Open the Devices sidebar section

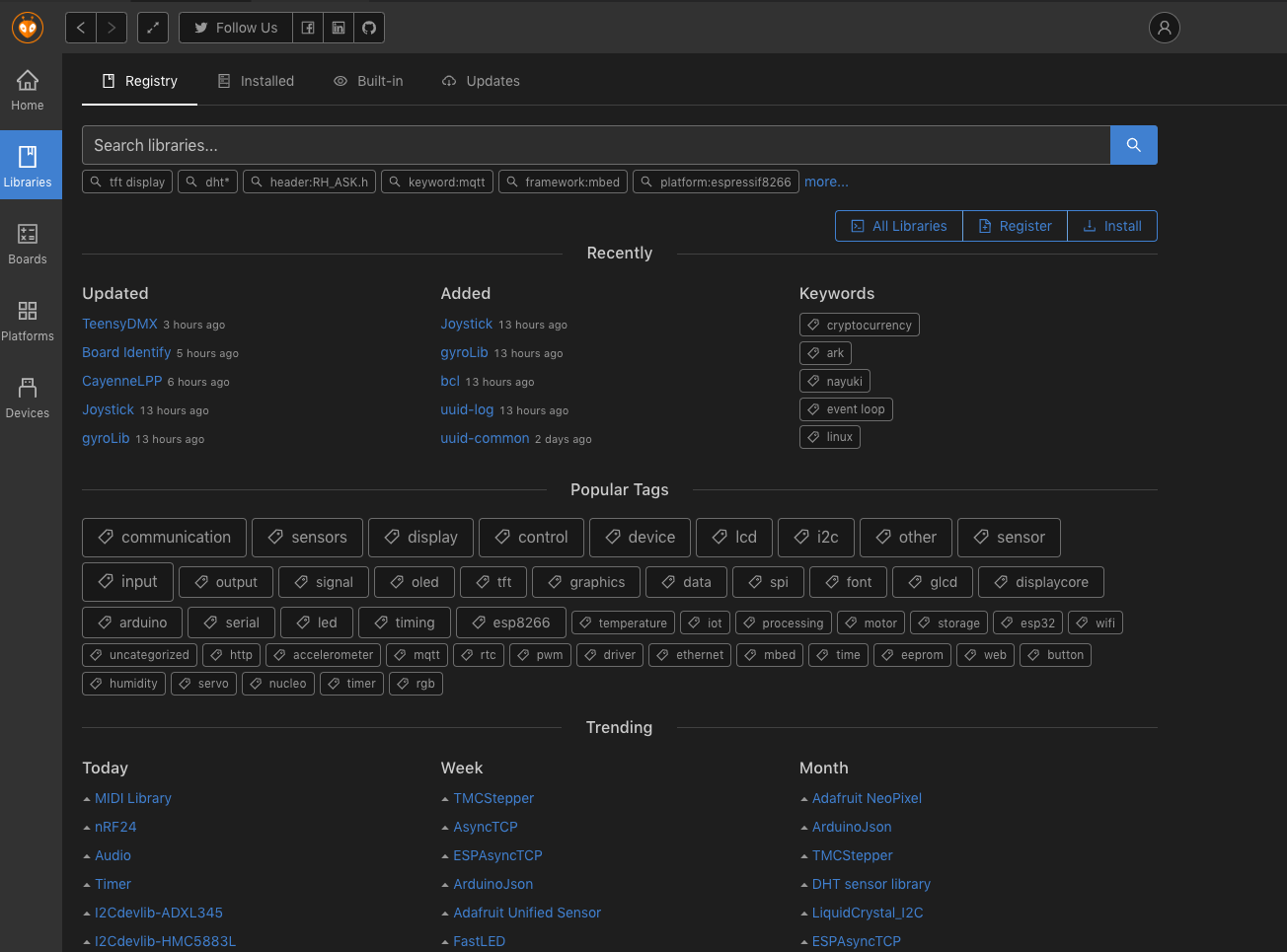[x=28, y=399]
